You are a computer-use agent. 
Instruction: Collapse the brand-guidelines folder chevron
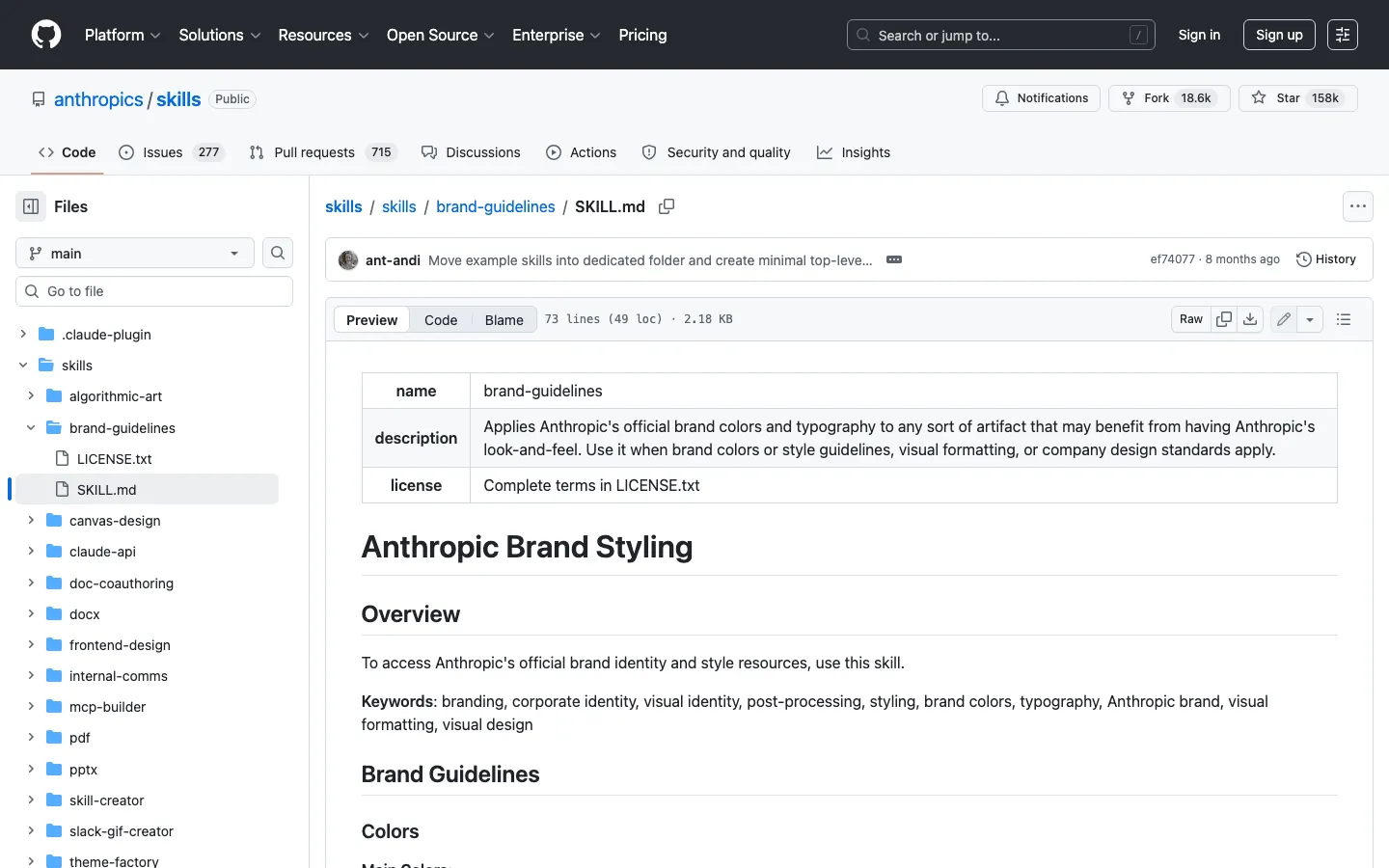pos(31,427)
